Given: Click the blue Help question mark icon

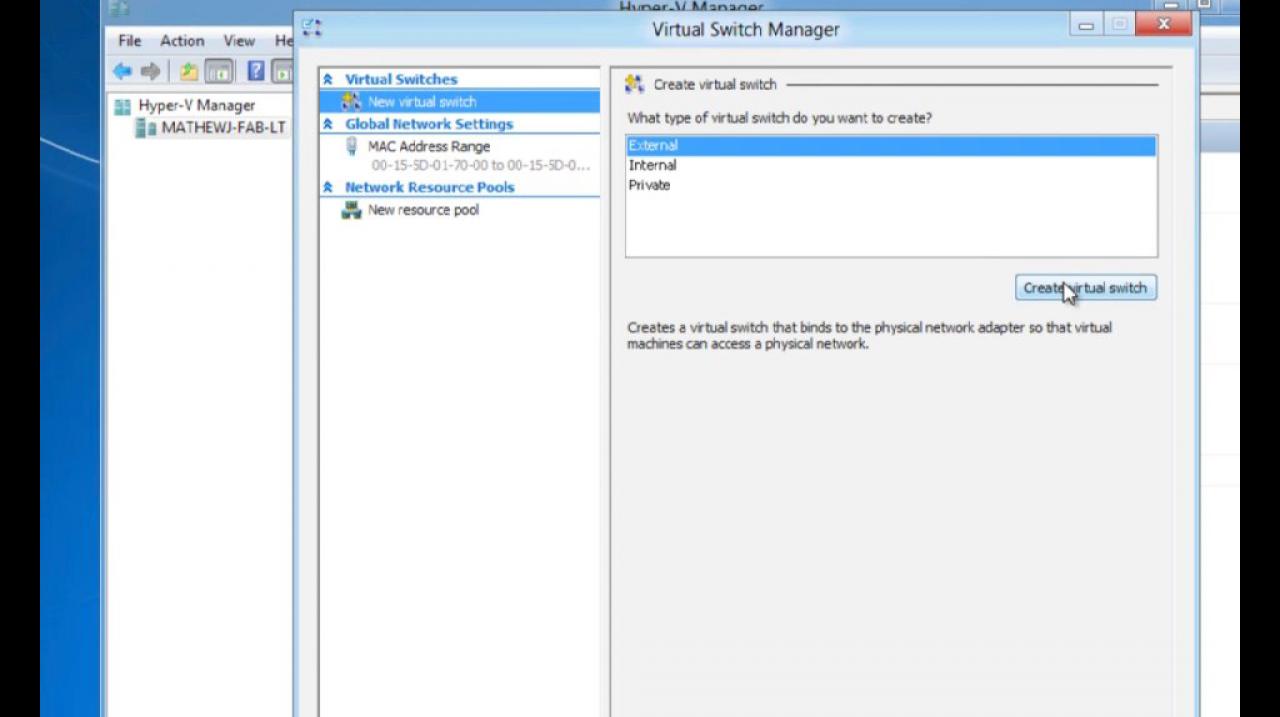Looking at the screenshot, I should click(256, 71).
